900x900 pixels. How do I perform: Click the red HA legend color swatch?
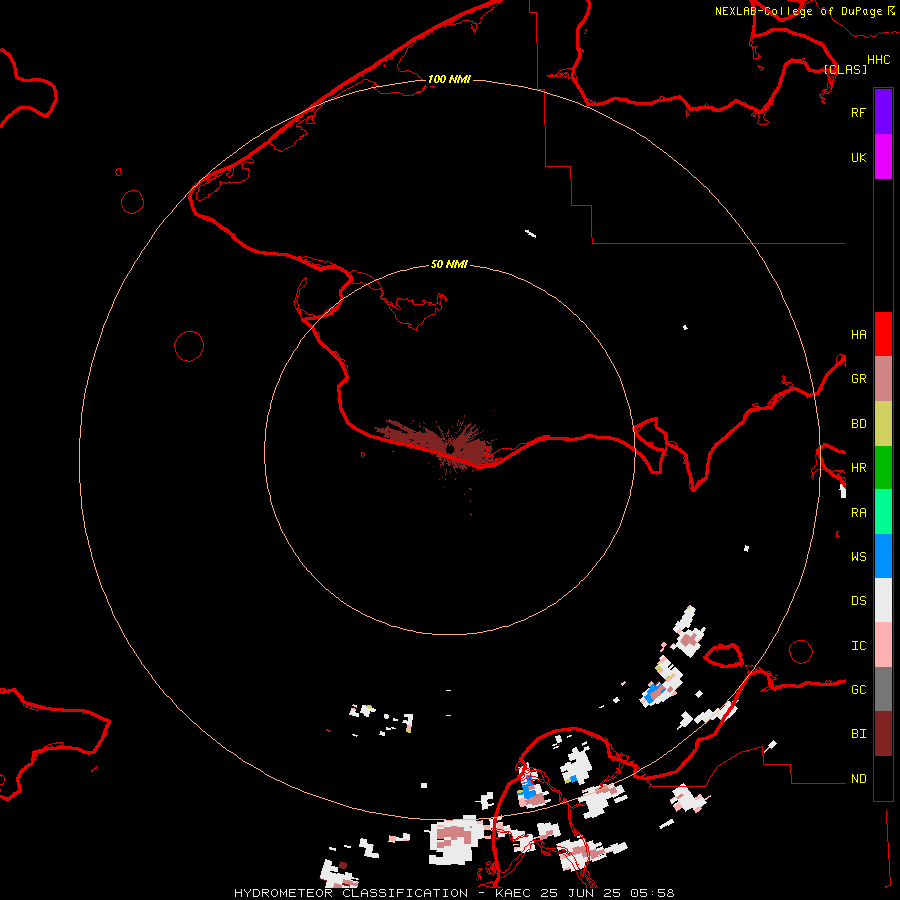tap(883, 334)
